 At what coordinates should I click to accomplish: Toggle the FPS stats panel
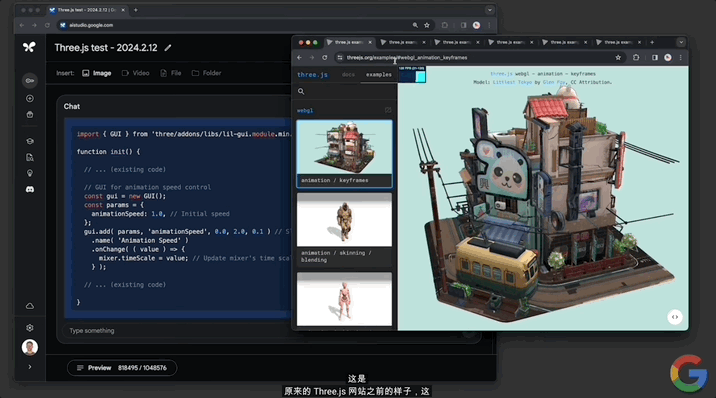(412, 75)
